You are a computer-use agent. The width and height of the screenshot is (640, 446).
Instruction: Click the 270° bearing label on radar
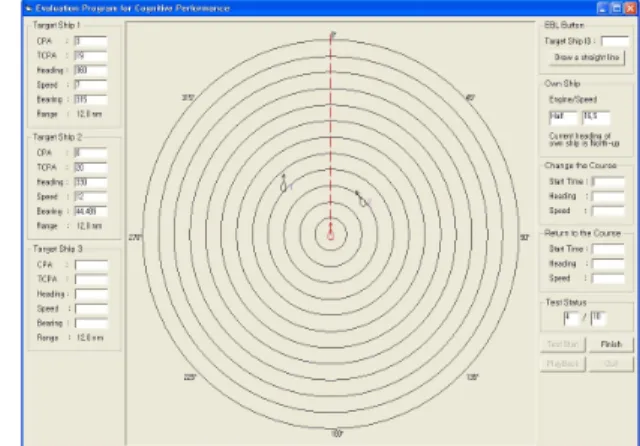point(135,237)
